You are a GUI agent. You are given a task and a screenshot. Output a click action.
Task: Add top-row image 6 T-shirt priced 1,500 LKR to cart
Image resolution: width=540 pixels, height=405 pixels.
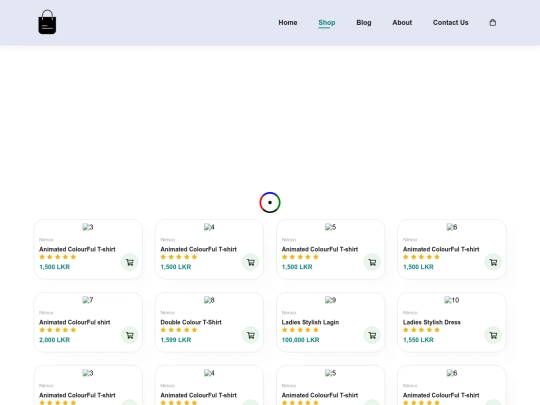493,262
